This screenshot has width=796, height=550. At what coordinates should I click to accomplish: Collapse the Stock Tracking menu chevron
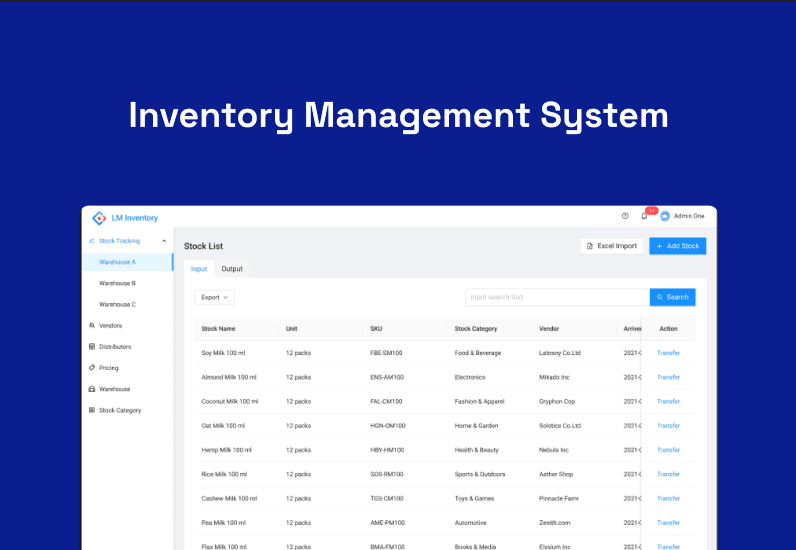coord(164,241)
